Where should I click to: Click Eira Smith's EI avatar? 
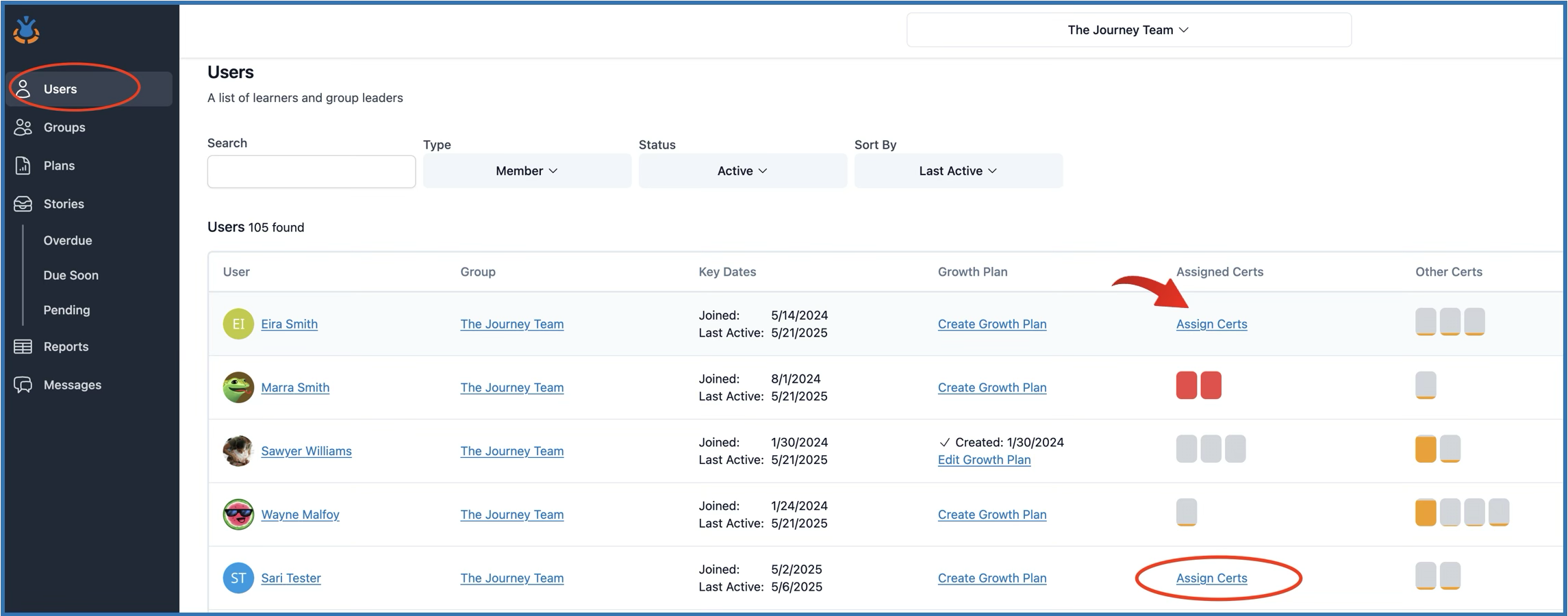(238, 324)
